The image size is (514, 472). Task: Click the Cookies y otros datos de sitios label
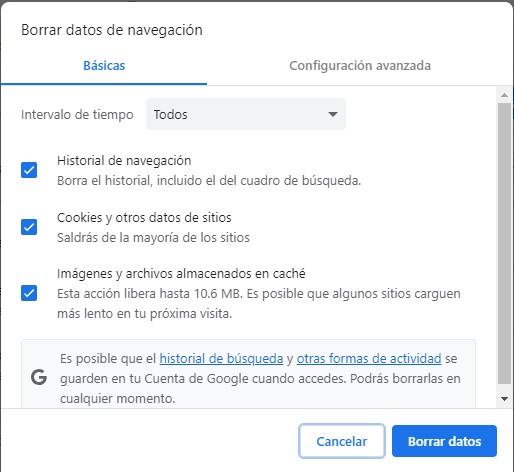(x=144, y=218)
